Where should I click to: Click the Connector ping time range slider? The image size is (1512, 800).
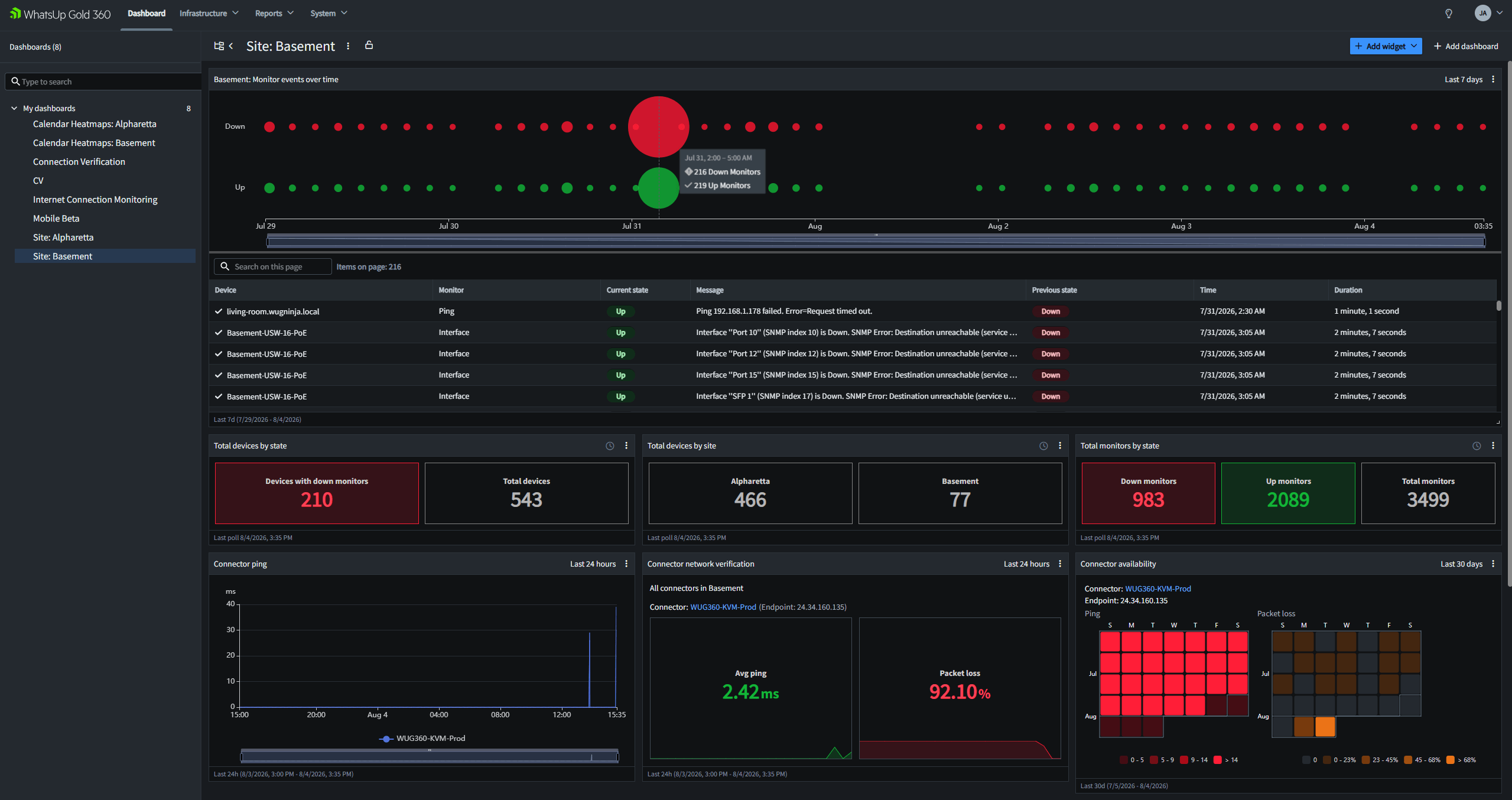pos(430,756)
